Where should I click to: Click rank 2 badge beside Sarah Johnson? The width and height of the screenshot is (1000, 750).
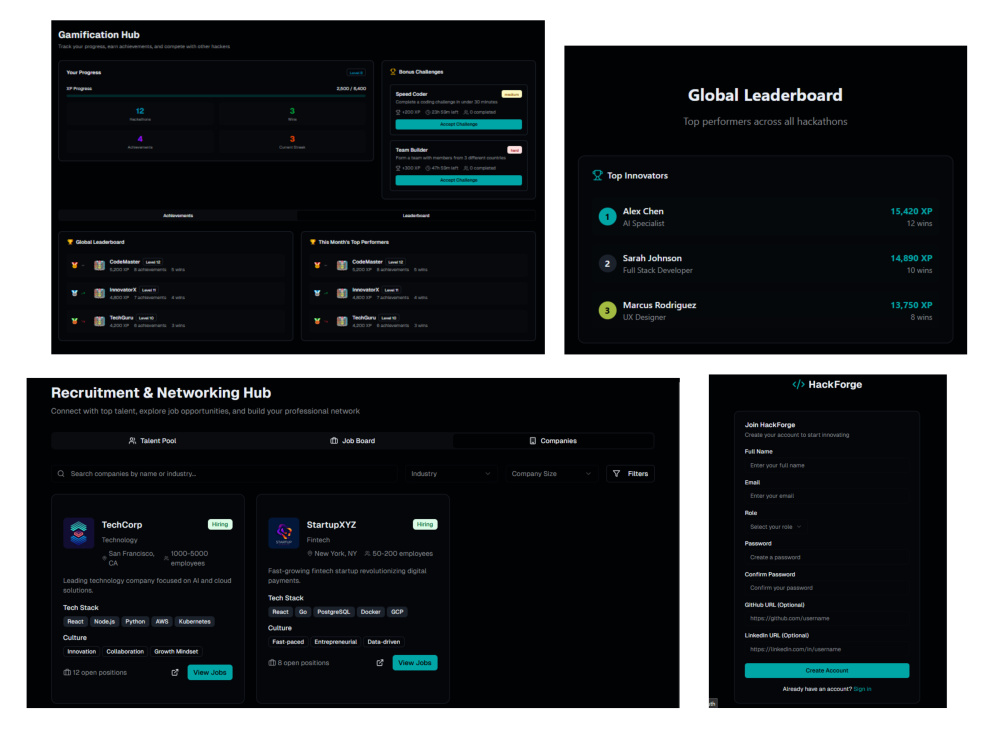pyautogui.click(x=607, y=263)
